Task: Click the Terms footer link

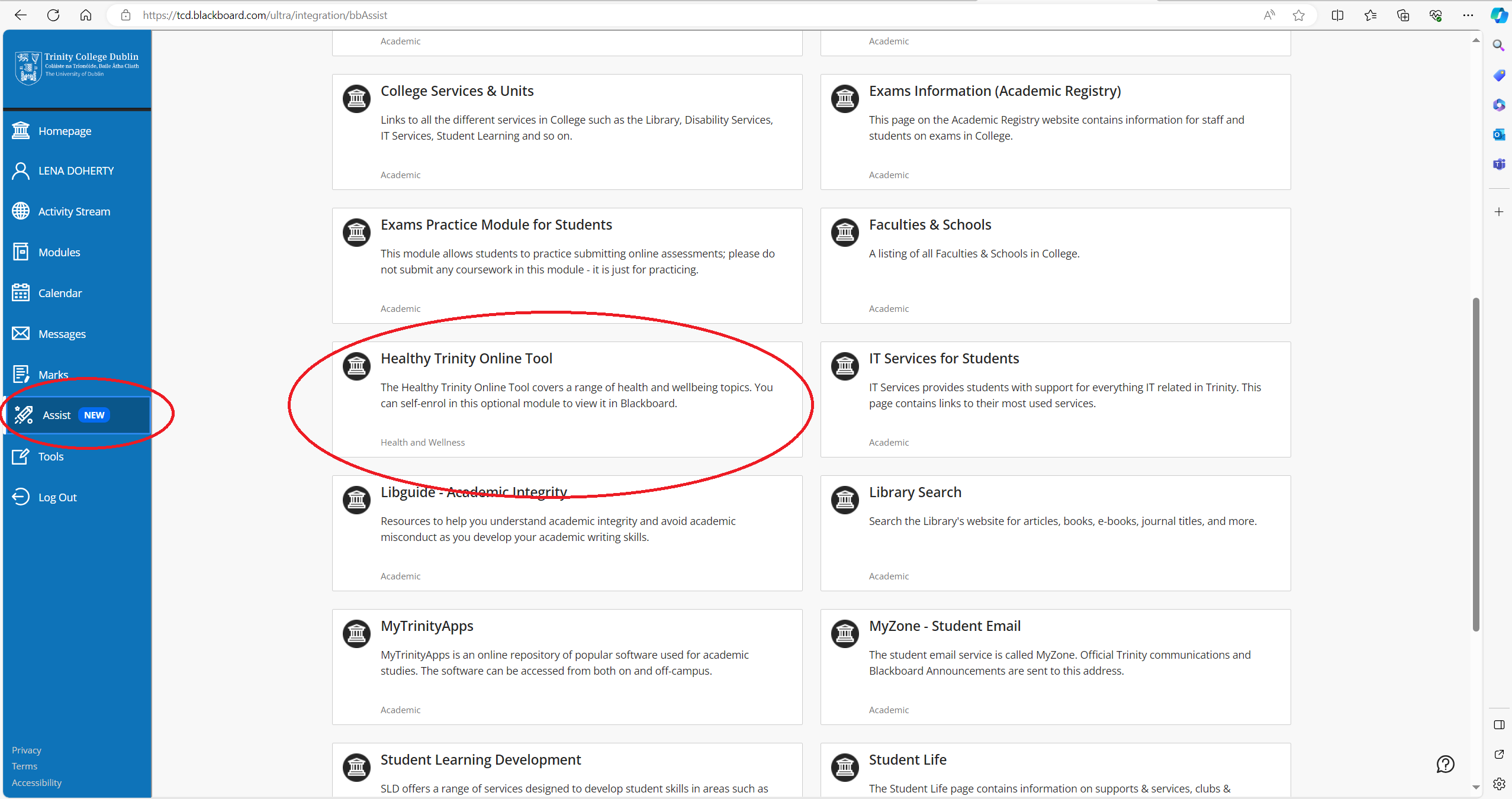Action: pos(24,766)
